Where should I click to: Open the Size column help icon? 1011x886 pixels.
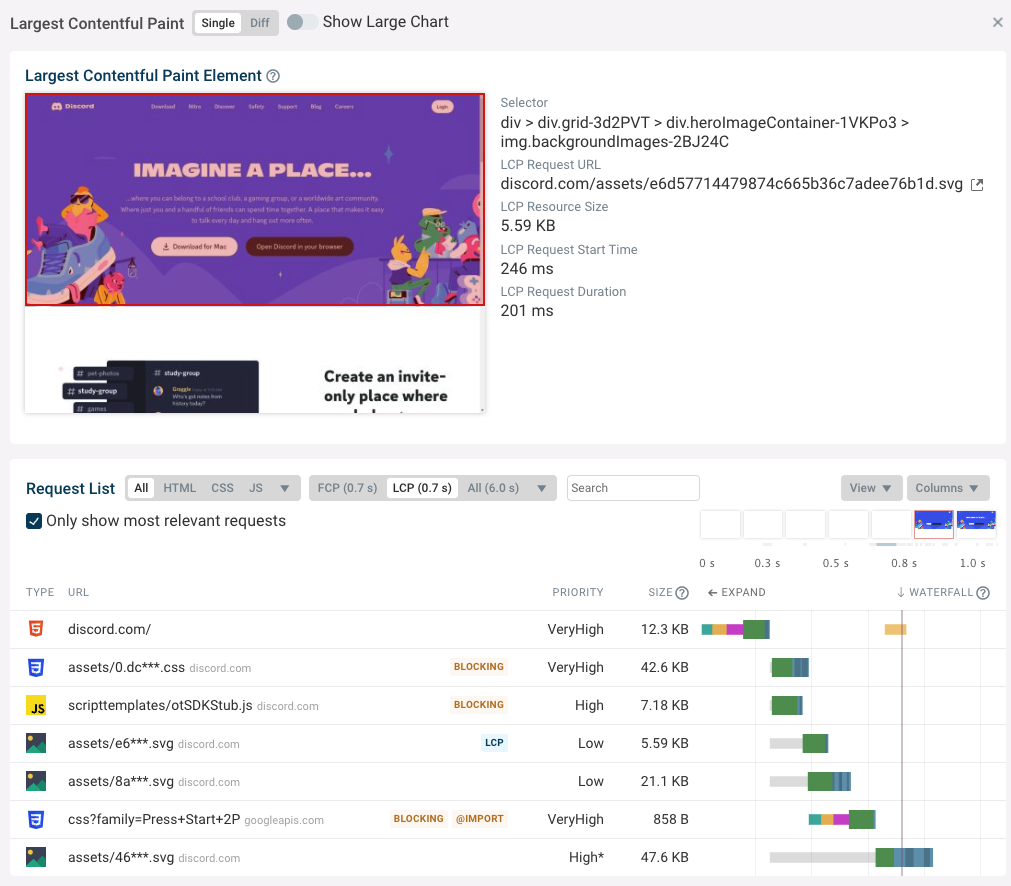point(682,593)
